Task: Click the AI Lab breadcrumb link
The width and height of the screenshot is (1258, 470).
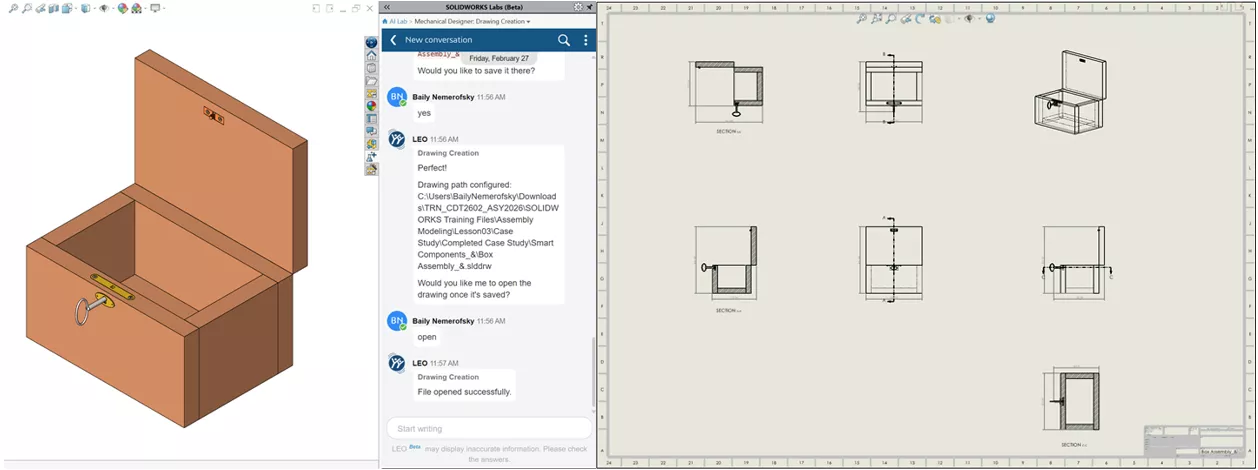Action: tap(397, 21)
